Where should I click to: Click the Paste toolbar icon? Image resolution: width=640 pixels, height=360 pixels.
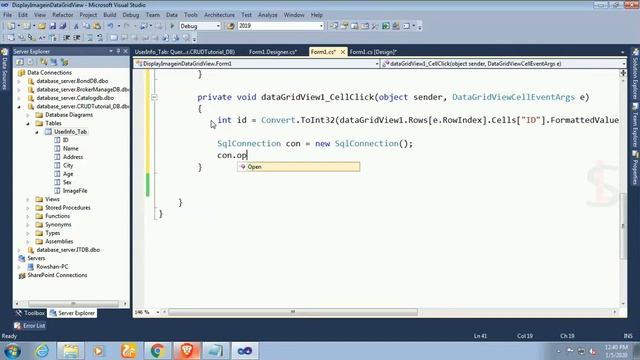tap(97, 26)
